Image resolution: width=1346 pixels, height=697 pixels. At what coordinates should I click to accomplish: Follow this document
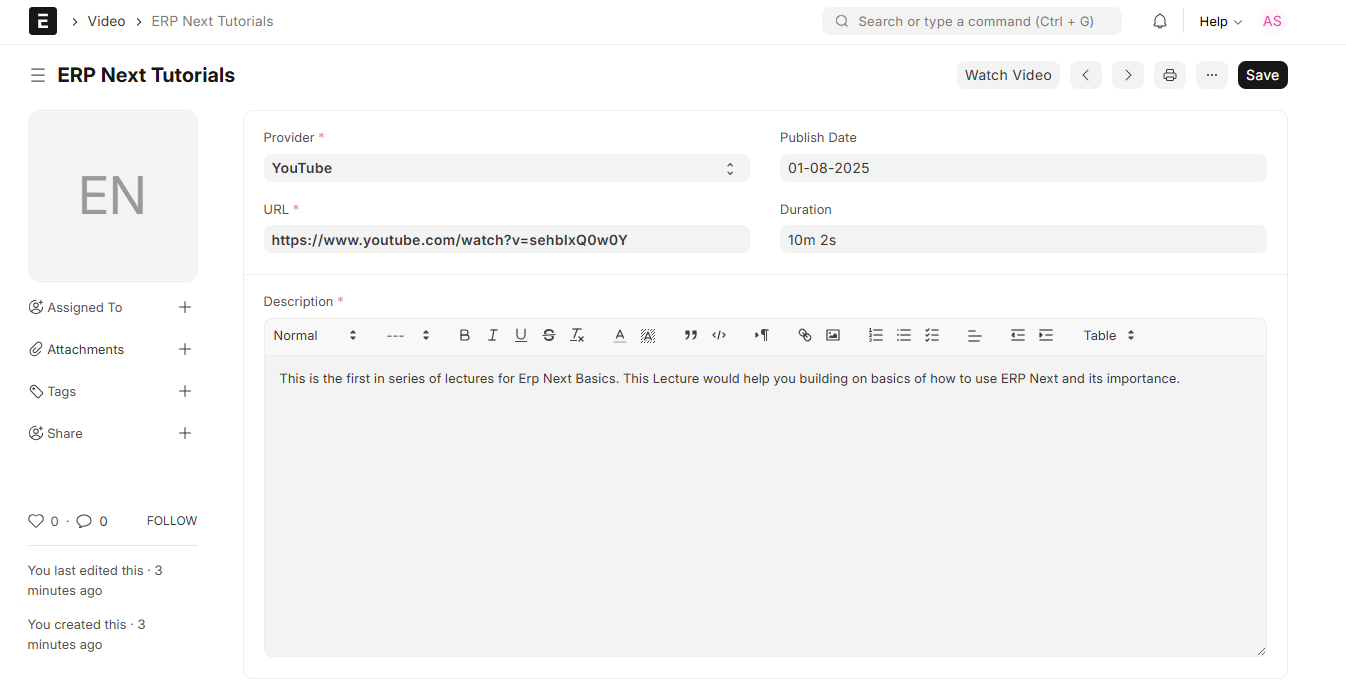click(x=172, y=521)
